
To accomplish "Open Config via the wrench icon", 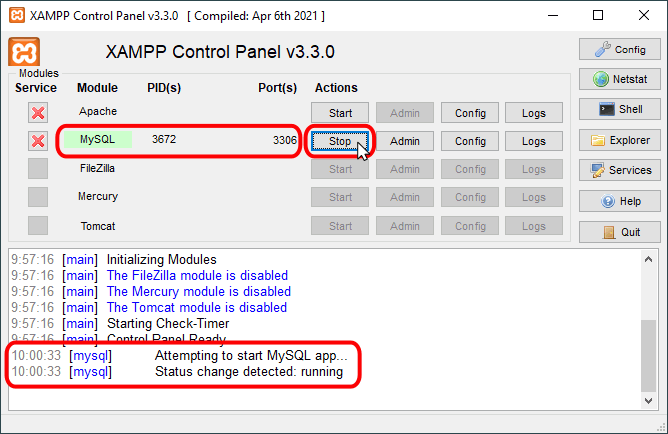I will coord(619,49).
